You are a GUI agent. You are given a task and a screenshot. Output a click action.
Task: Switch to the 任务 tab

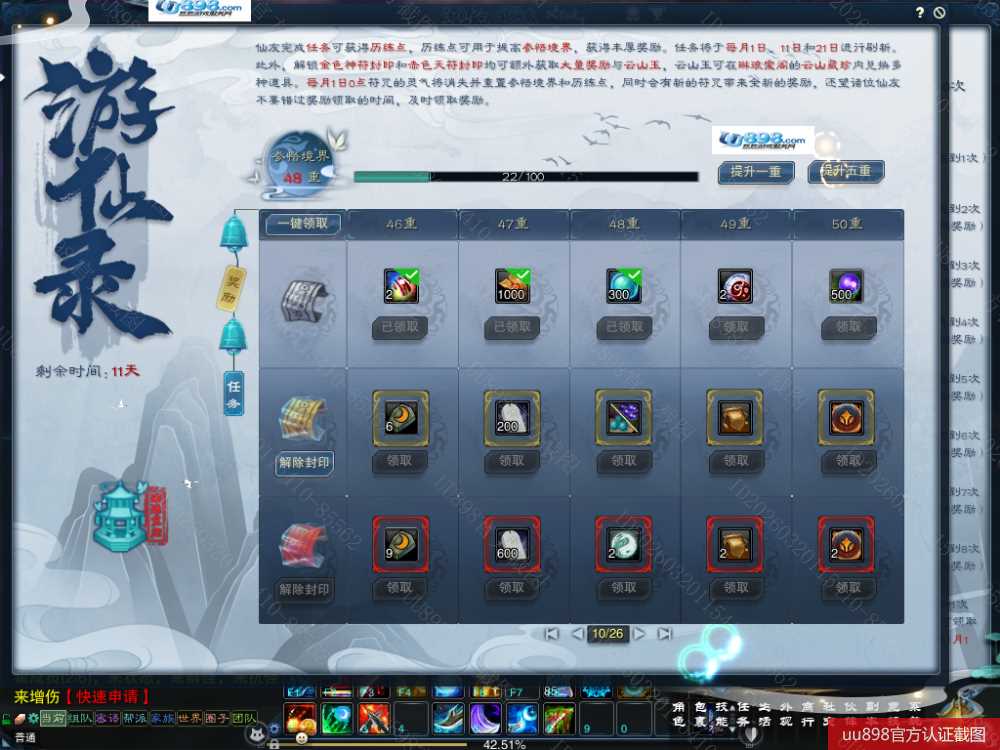point(233,392)
